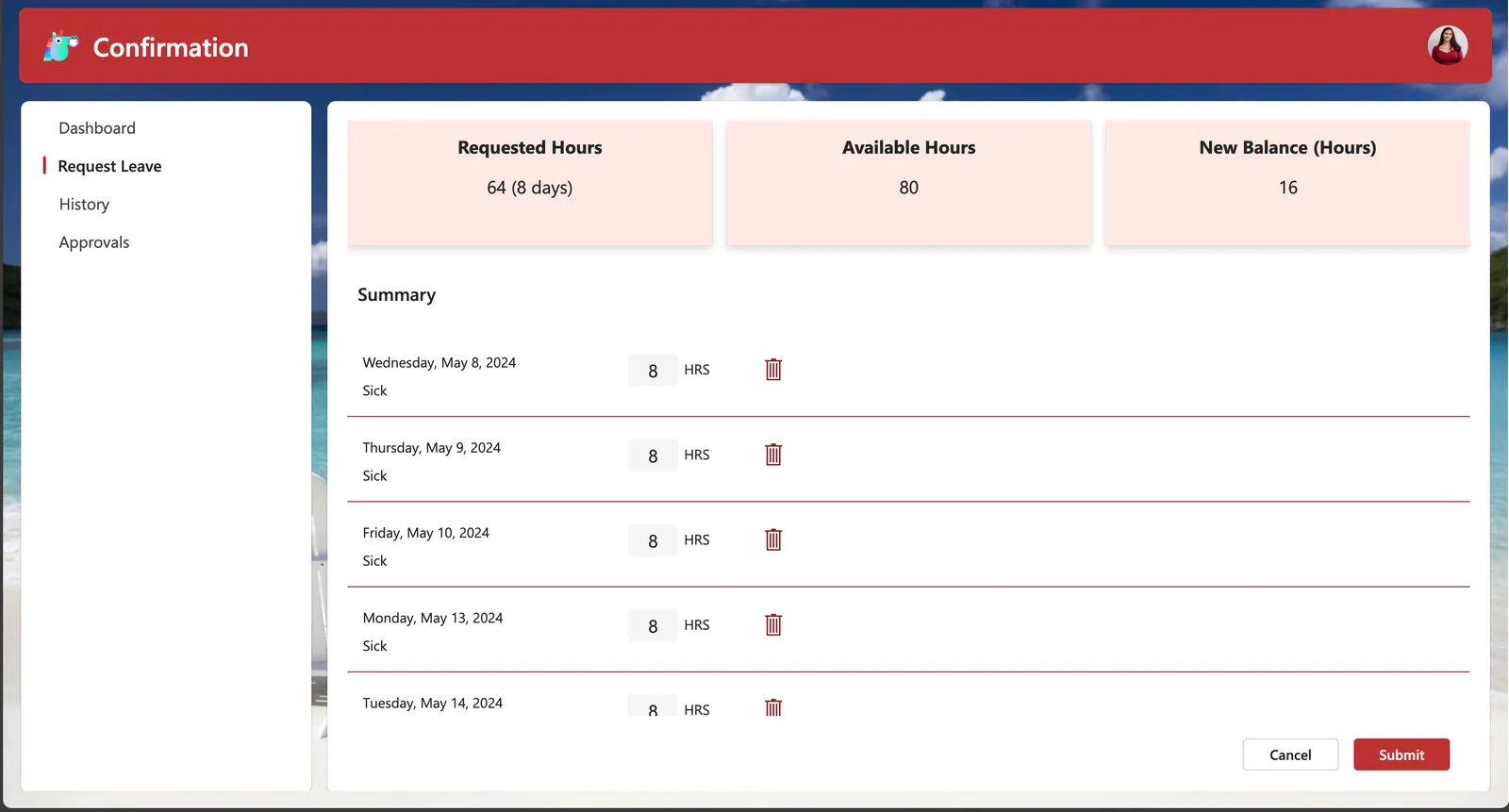Open the user profile avatar
The height and width of the screenshot is (812, 1509).
[x=1447, y=45]
